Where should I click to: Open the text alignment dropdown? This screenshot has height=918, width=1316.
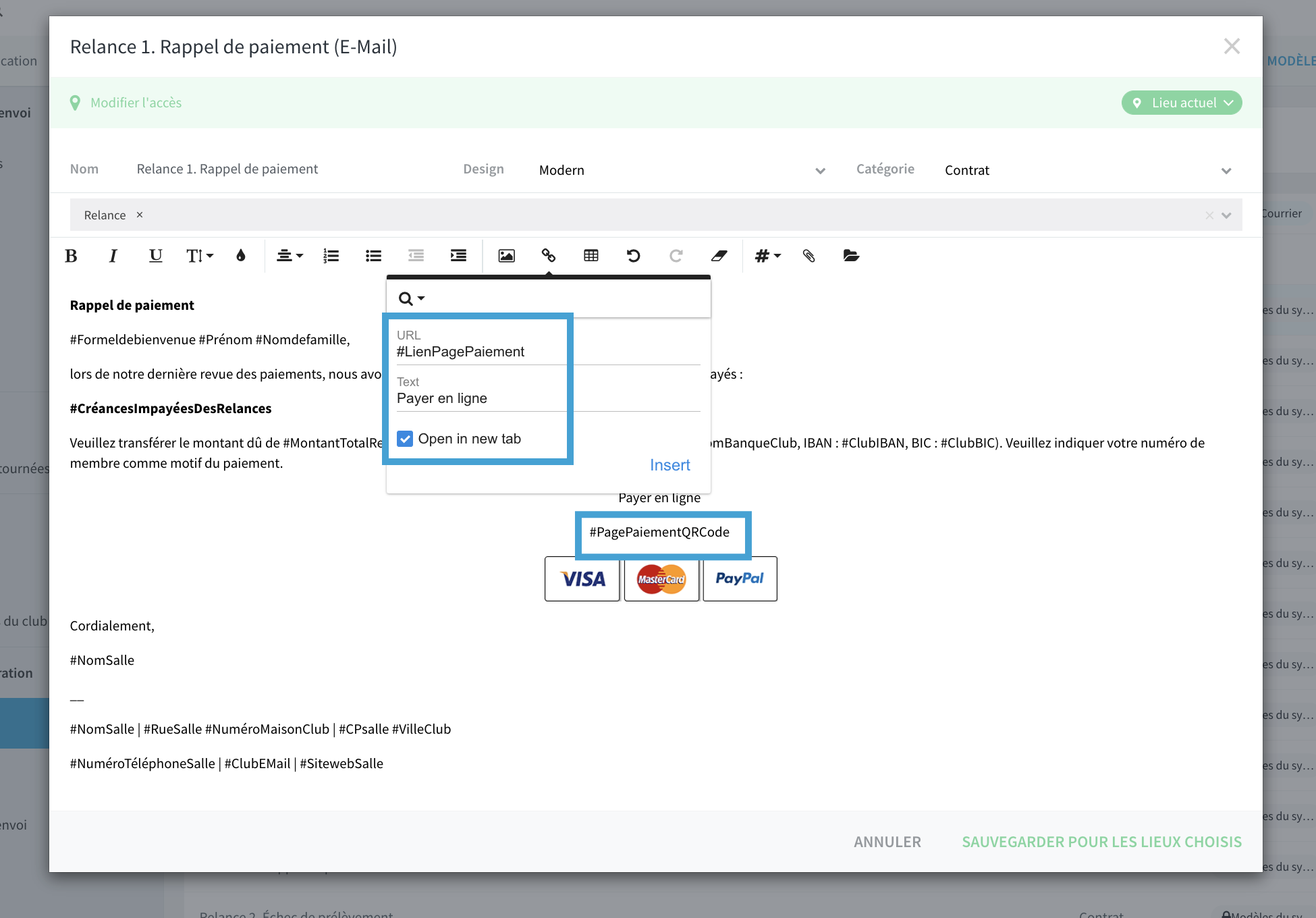(290, 256)
